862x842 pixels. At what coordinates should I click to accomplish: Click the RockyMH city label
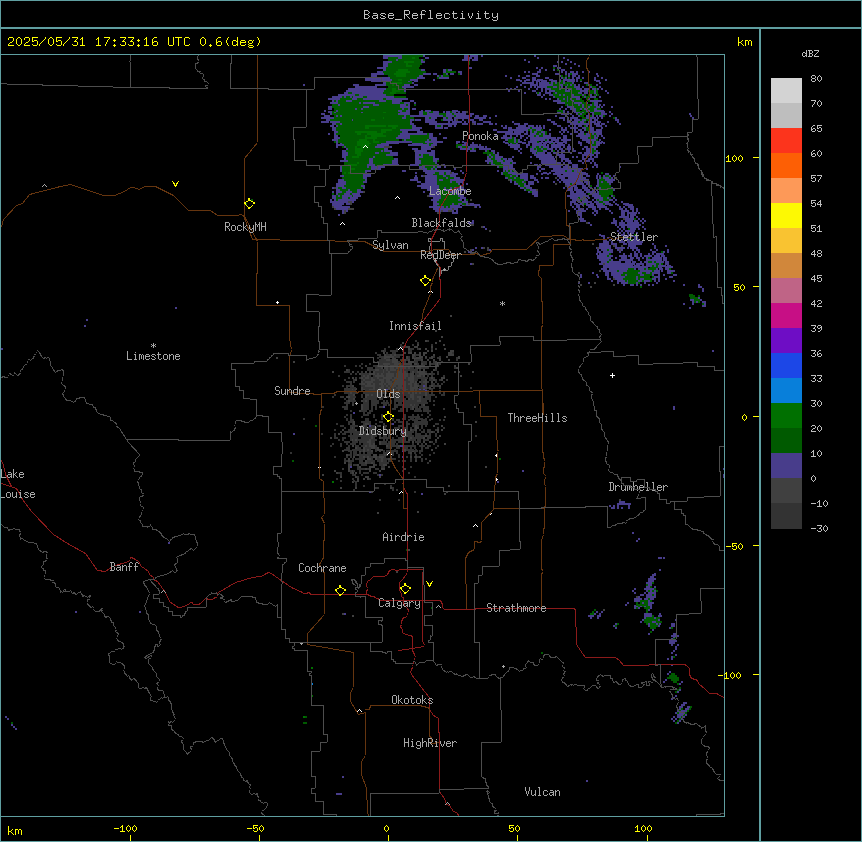coord(245,227)
